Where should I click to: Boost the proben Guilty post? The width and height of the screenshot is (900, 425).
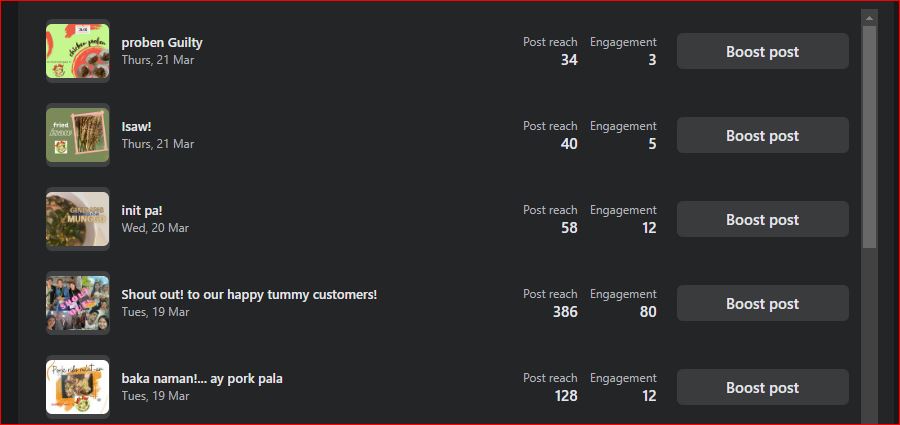[762, 52]
